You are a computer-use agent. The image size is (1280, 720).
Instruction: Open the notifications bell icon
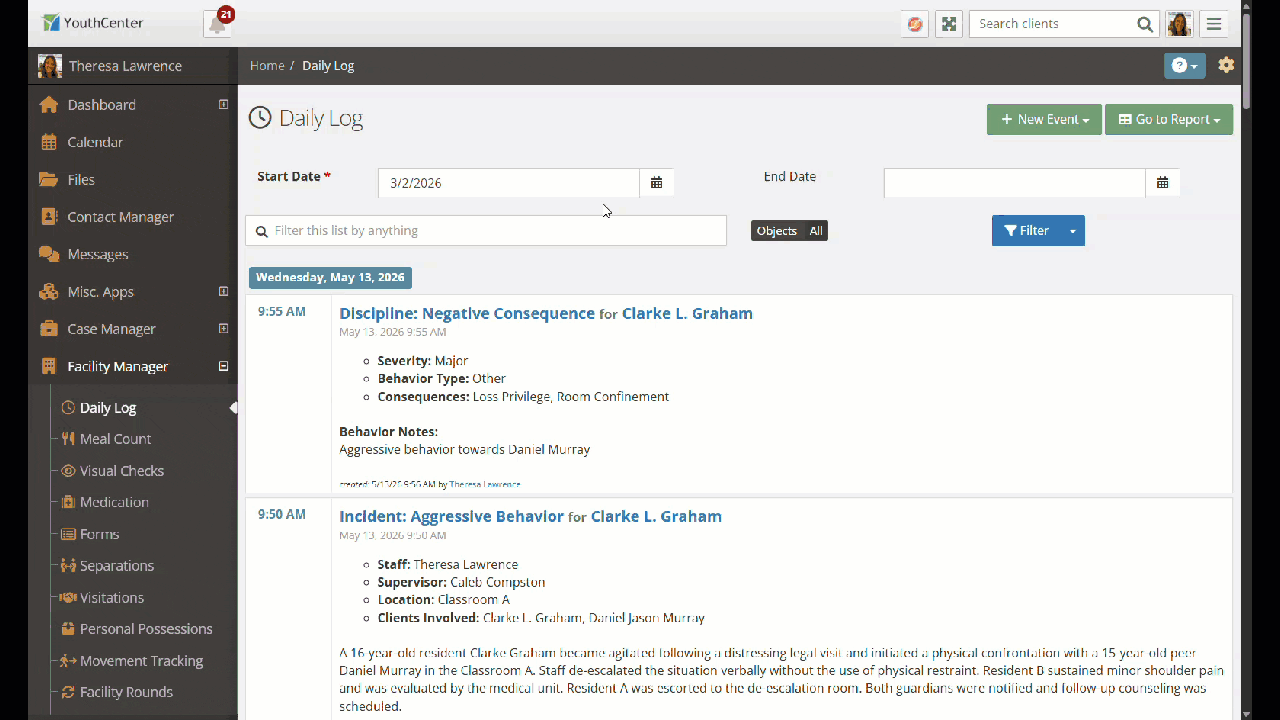[217, 25]
